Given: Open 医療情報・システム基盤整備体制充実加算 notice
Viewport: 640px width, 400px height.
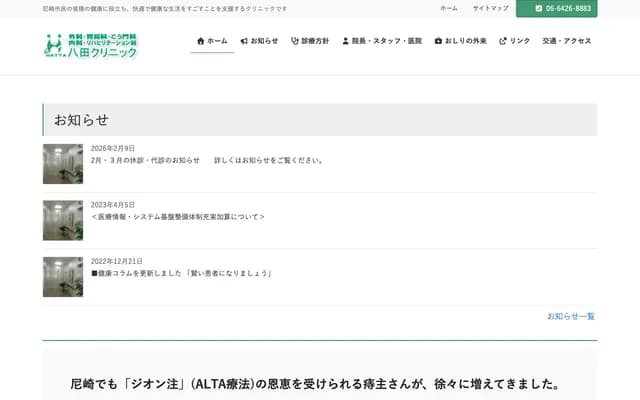Looking at the screenshot, I should click(178, 216).
